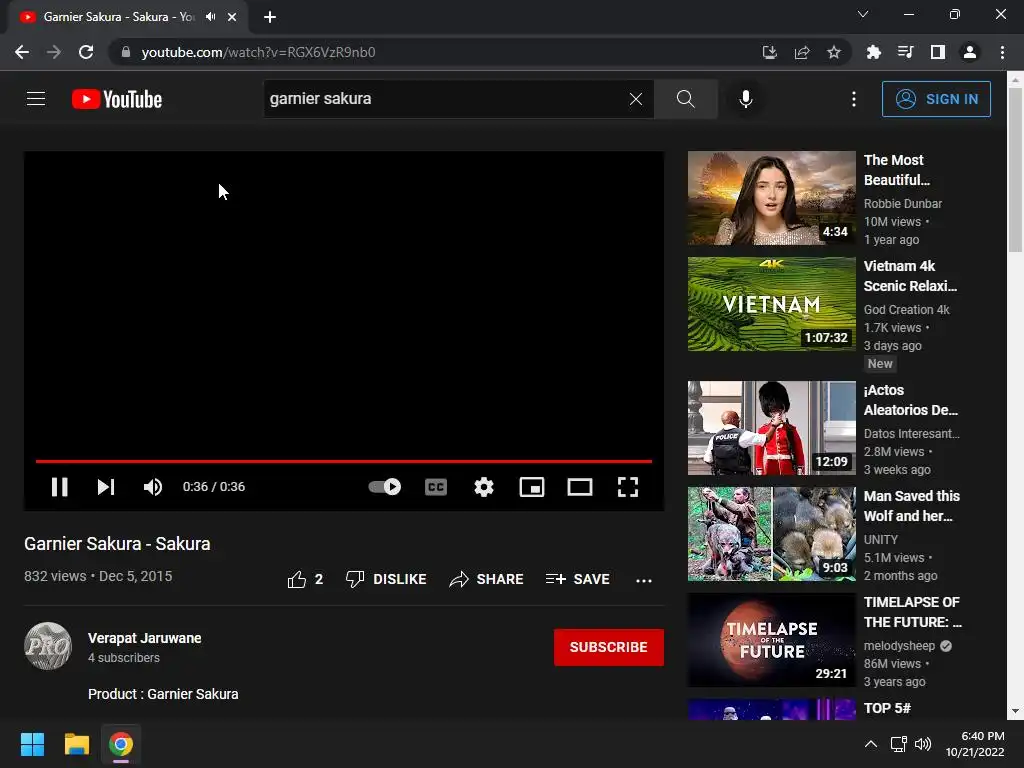Enter full screen mode
1024x768 pixels.
[628, 487]
